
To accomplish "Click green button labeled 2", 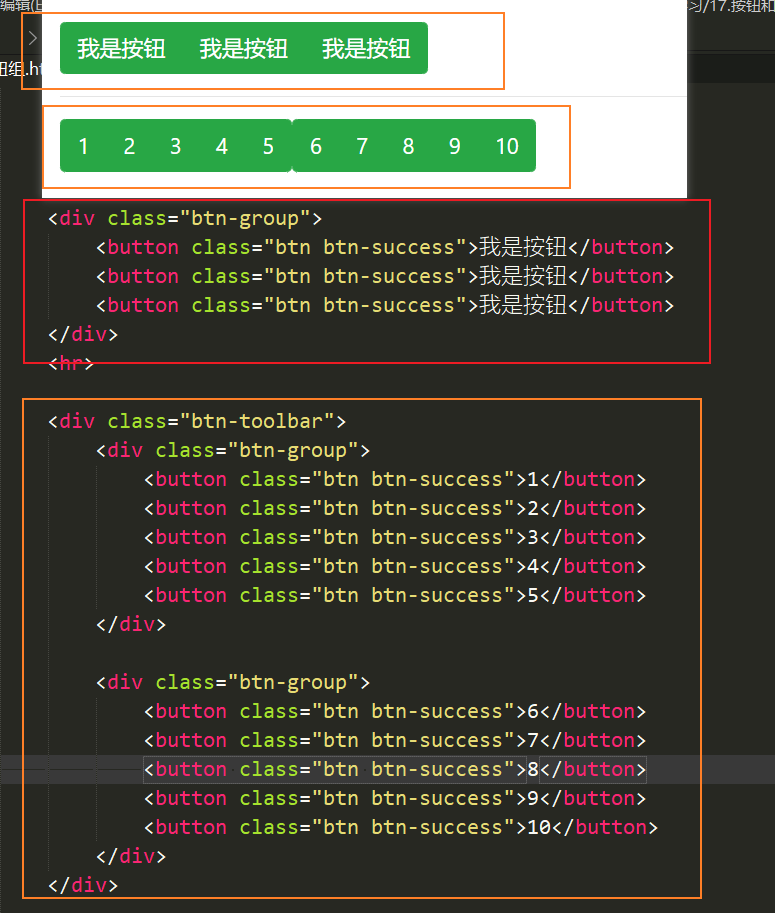I will [x=129, y=146].
